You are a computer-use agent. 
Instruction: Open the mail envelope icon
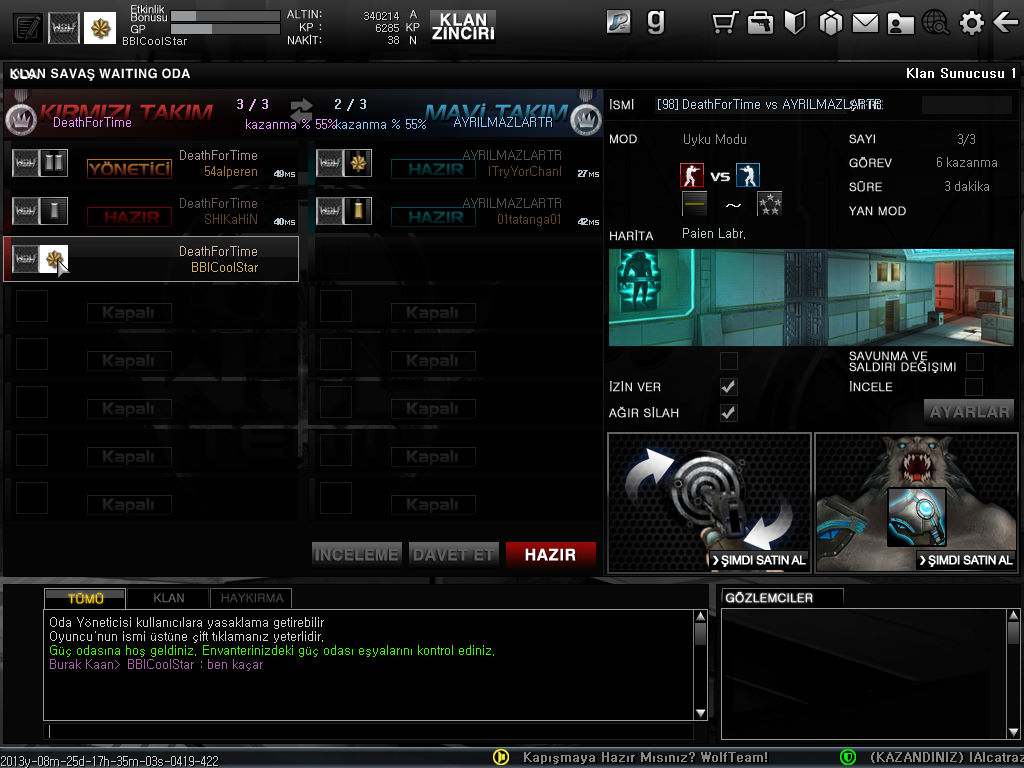coord(865,23)
